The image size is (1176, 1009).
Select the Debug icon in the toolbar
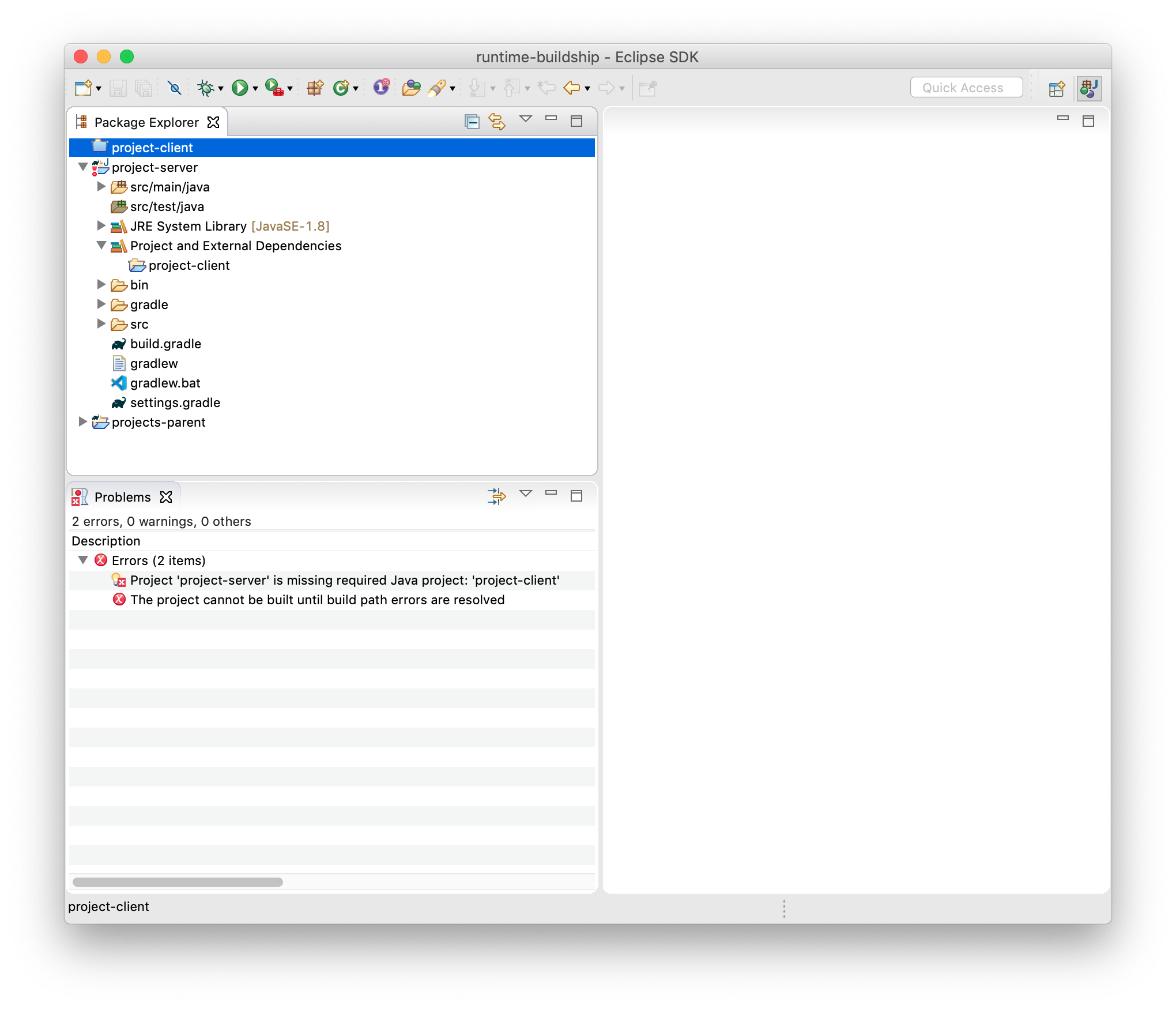(x=206, y=88)
